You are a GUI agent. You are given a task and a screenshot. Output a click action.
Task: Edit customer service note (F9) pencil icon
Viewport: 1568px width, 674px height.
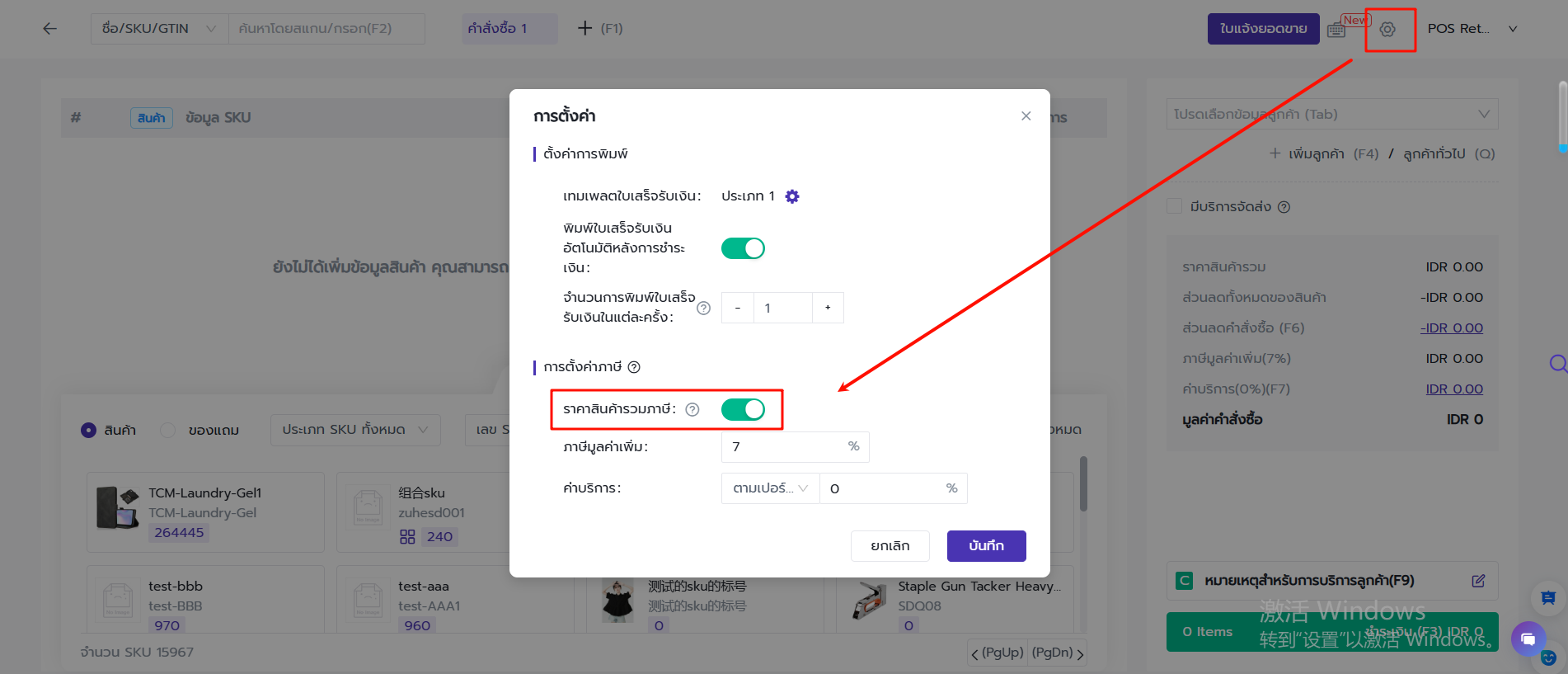[x=1478, y=581]
